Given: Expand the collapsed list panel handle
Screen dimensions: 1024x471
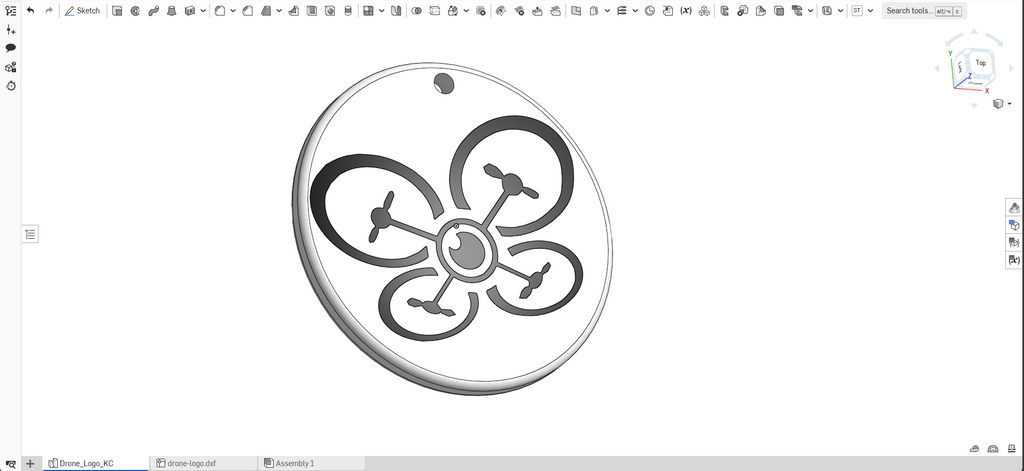Looking at the screenshot, I should [x=30, y=234].
